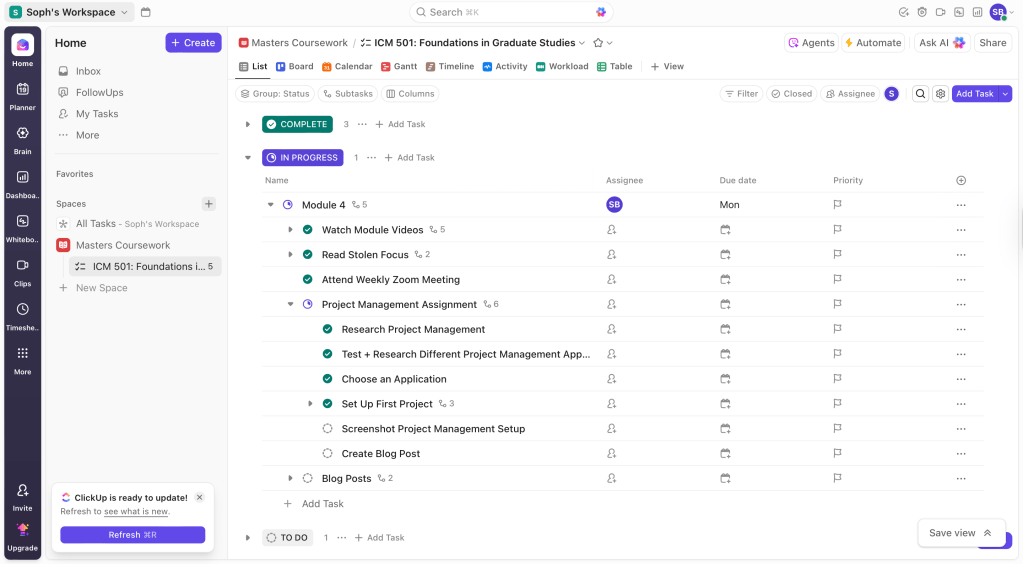Collapse the Project Management Assignment subtasks
Screen dimensions: 1023x564
tap(291, 305)
